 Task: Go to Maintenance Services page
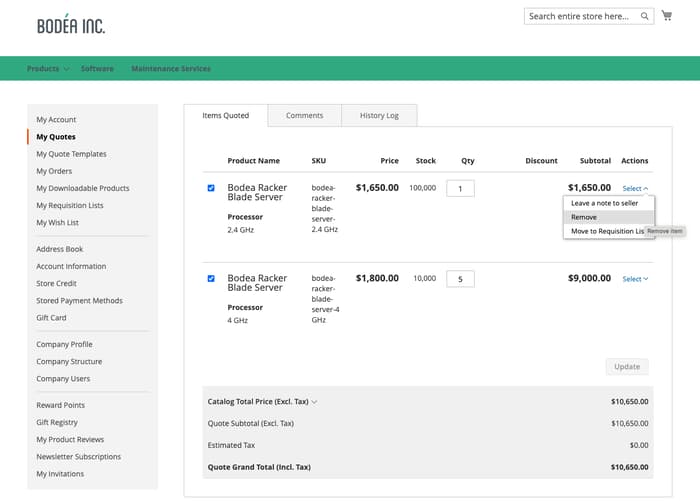(x=171, y=69)
